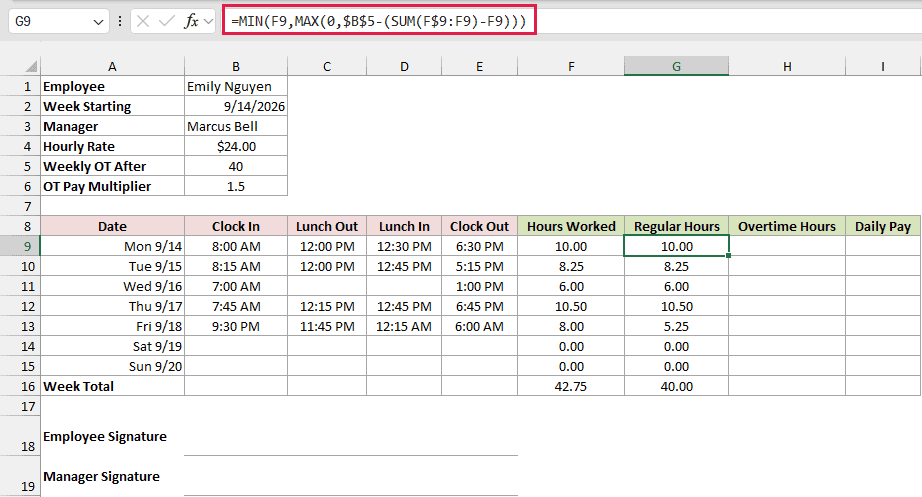The image size is (922, 497).
Task: Open the Name Box dropdown arrow
Action: coord(98,22)
